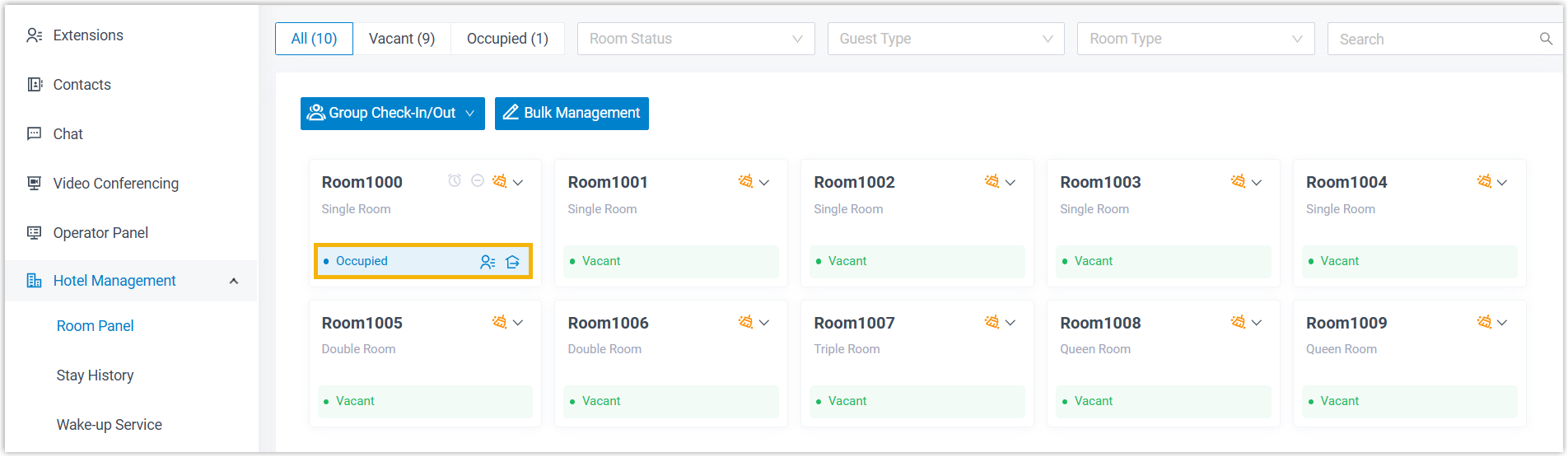Click the alarm clock icon on Room1000
Image resolution: width=1568 pixels, height=457 pixels.
(x=455, y=181)
